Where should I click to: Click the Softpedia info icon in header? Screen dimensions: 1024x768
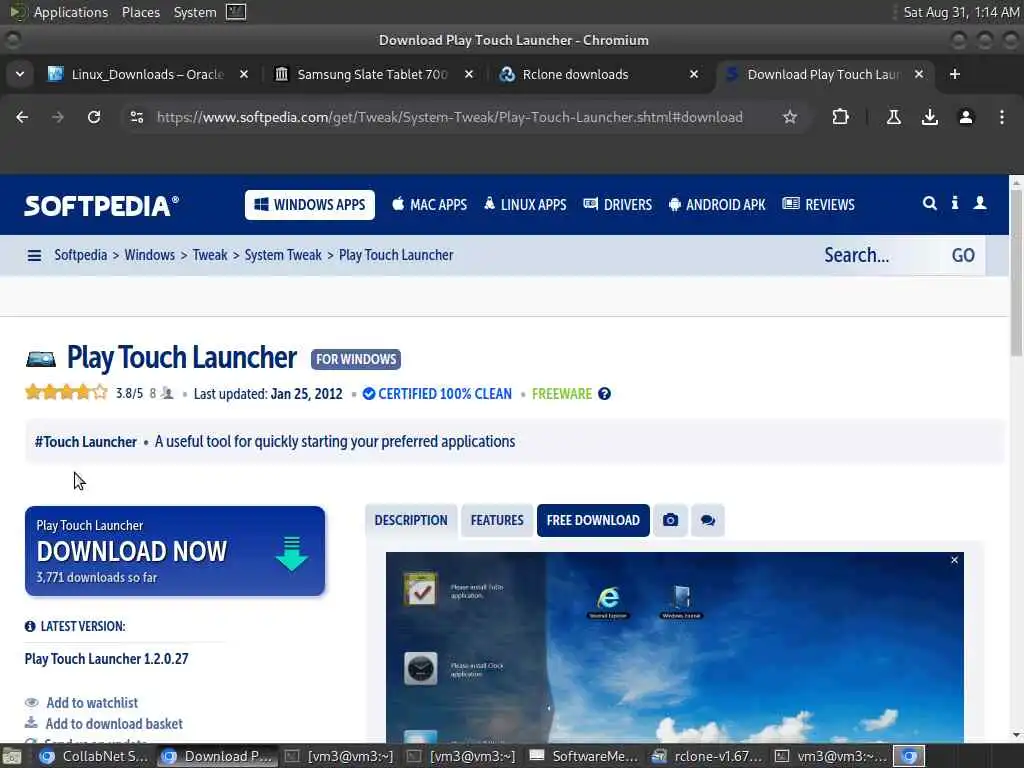point(955,203)
